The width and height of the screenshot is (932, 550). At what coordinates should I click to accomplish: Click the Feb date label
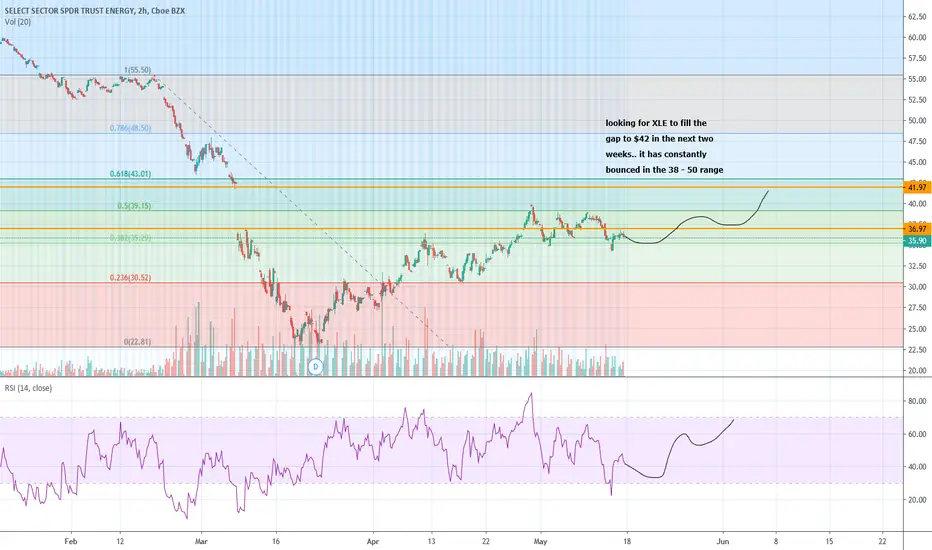click(x=71, y=542)
